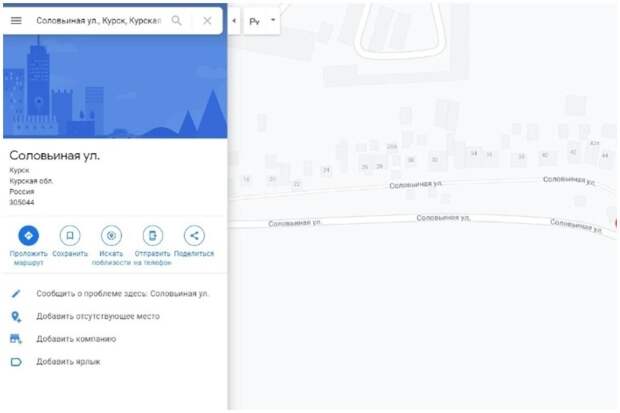
Task: Click the search box containing Соловьиная ул.
Action: [x=98, y=21]
